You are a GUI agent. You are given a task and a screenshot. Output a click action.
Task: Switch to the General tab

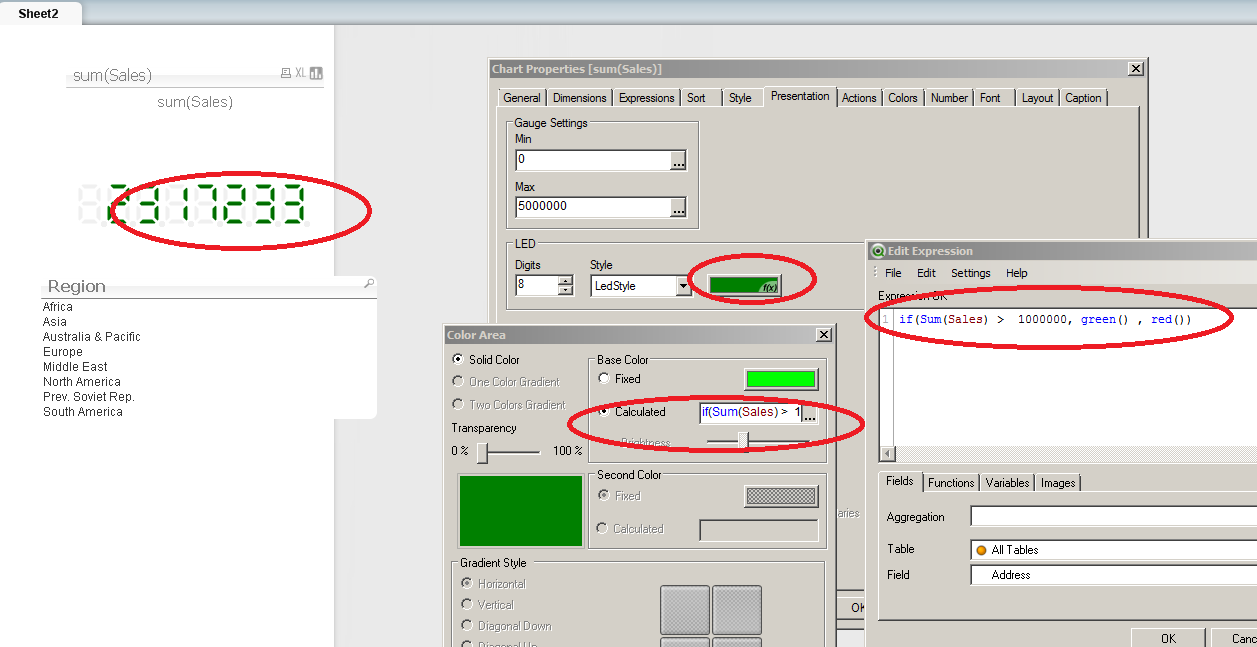[522, 98]
